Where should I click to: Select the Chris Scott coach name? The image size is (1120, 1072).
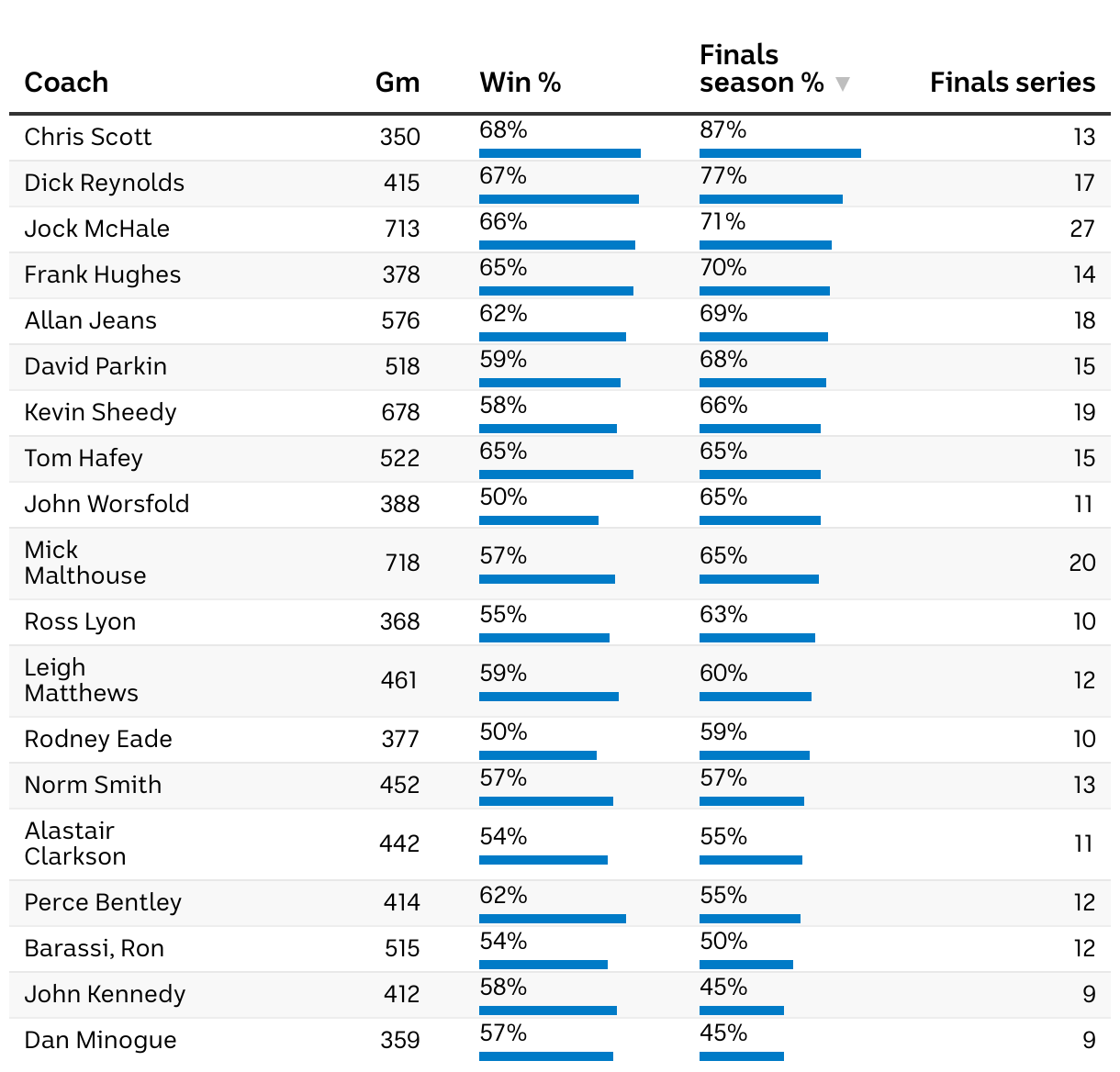87,137
